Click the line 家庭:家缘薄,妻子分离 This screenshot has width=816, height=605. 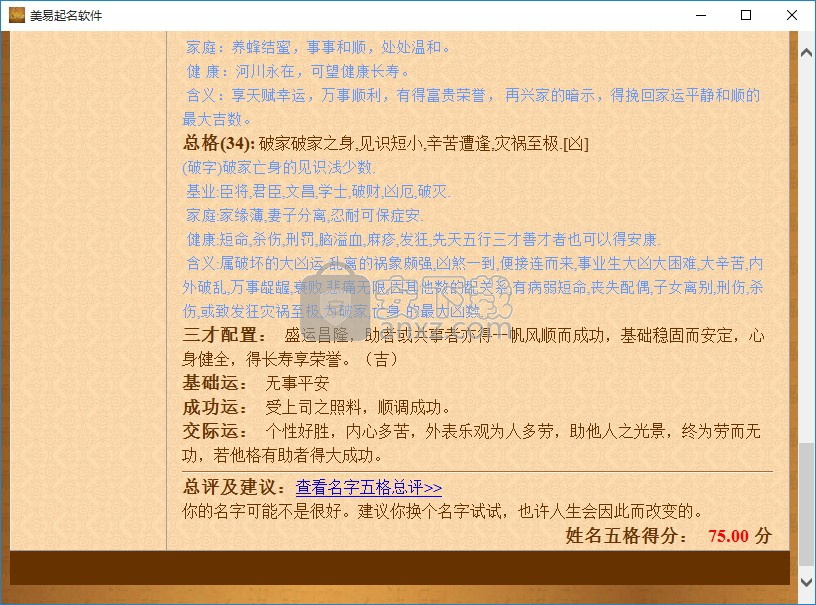coord(305,215)
